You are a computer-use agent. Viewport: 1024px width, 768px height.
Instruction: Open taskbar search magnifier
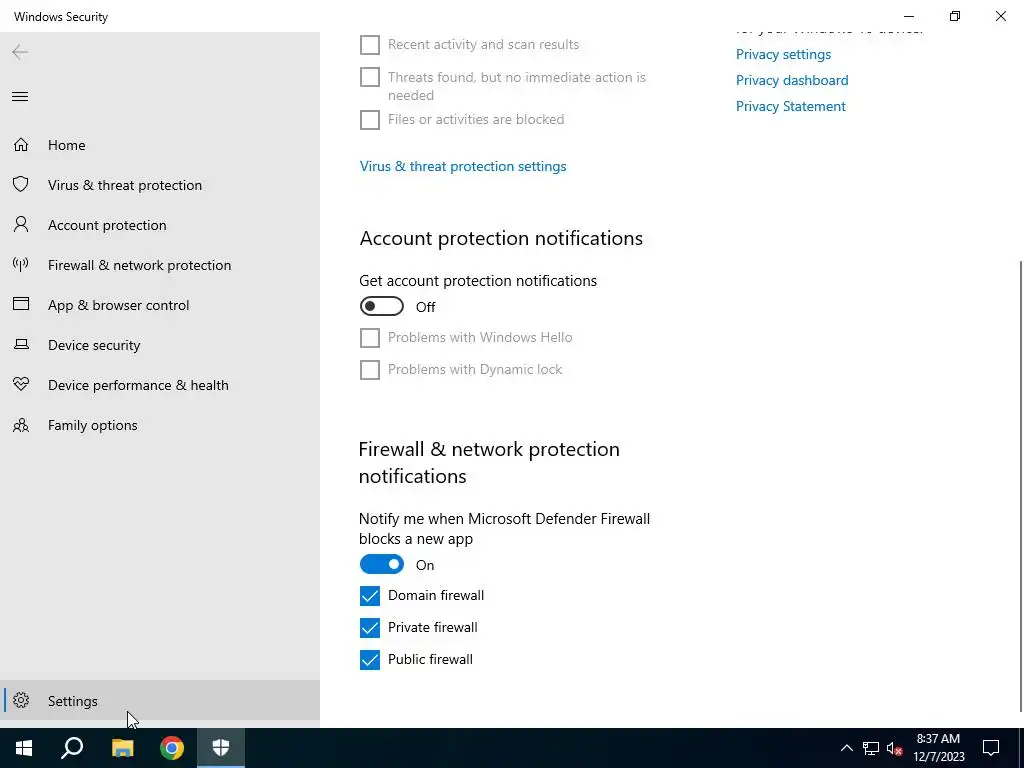[72, 748]
